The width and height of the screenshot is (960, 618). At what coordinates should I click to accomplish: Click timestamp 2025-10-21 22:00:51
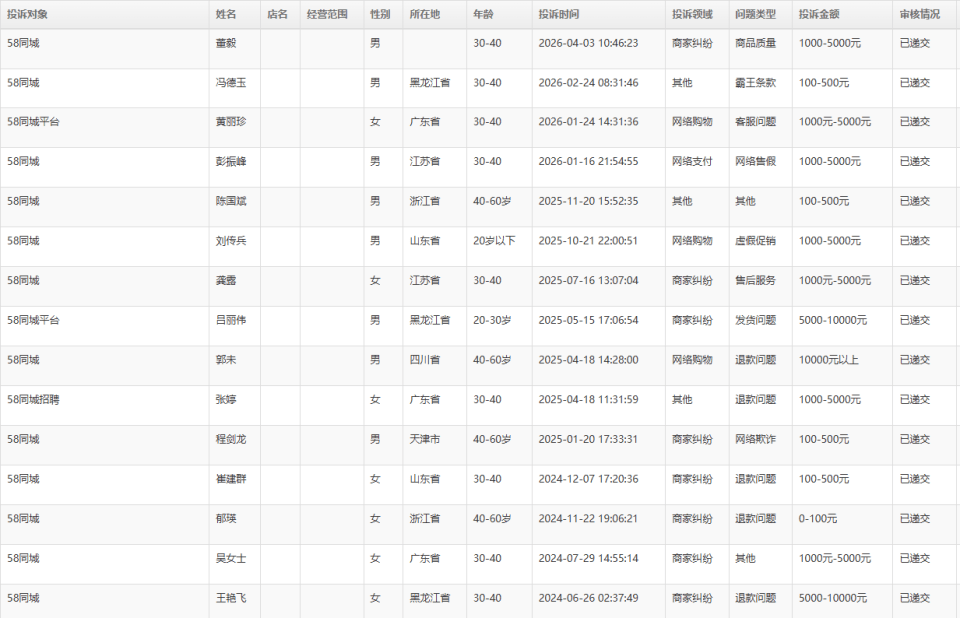pyautogui.click(x=588, y=241)
